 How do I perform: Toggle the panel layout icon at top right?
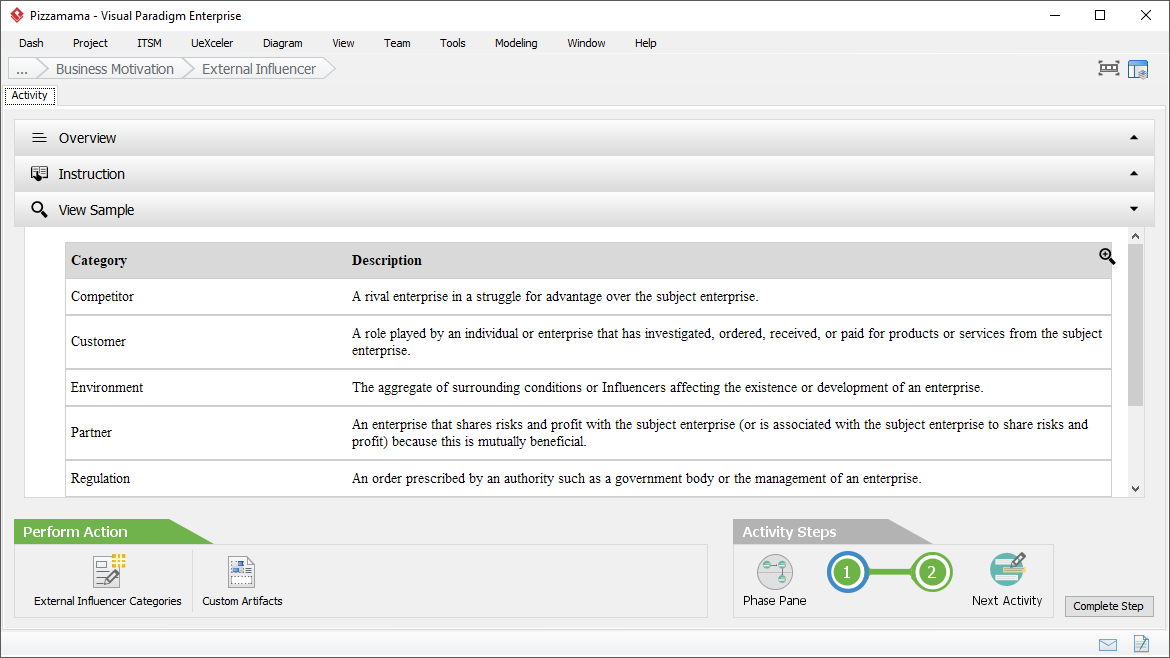1138,69
